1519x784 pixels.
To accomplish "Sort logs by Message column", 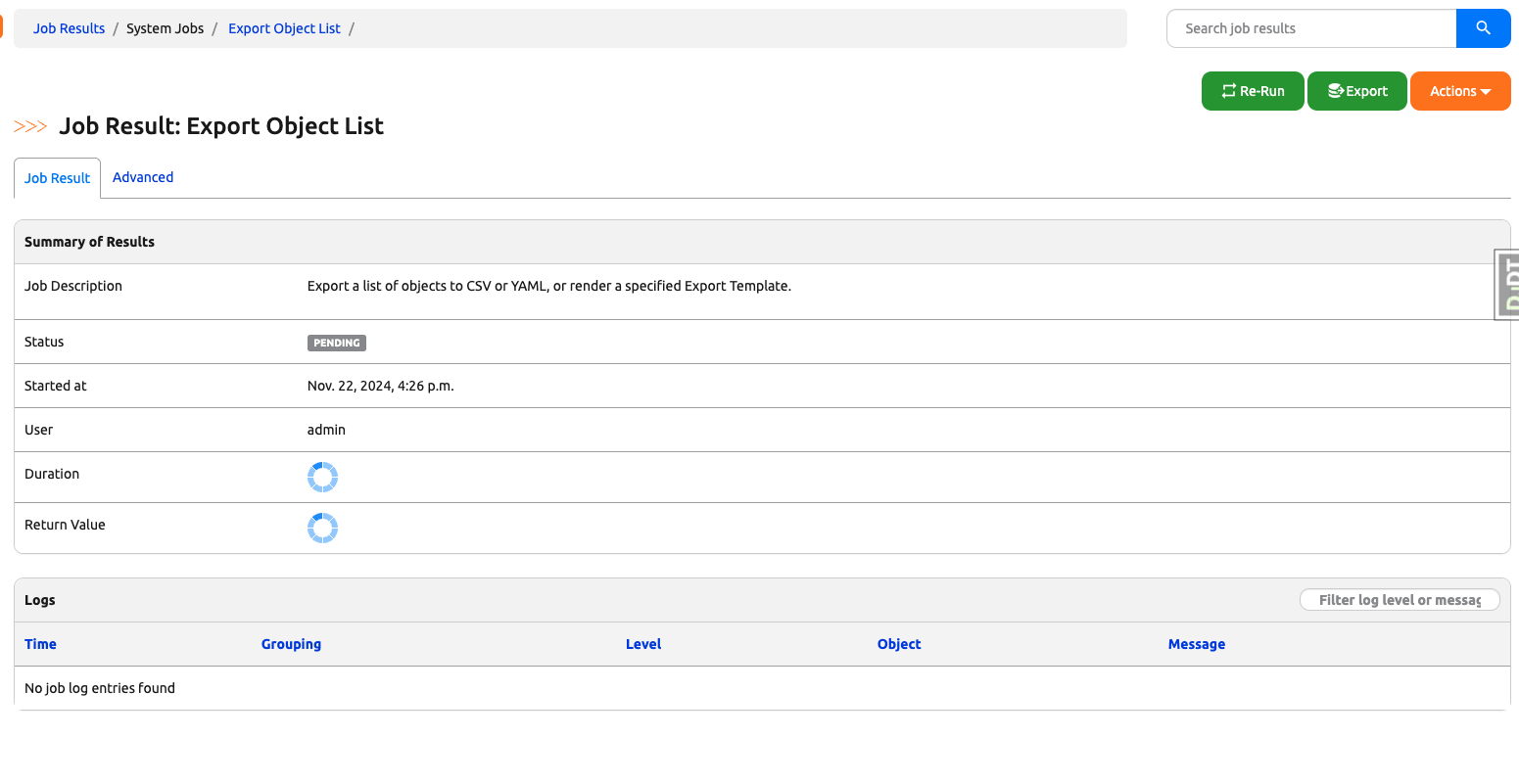I will (x=1196, y=644).
